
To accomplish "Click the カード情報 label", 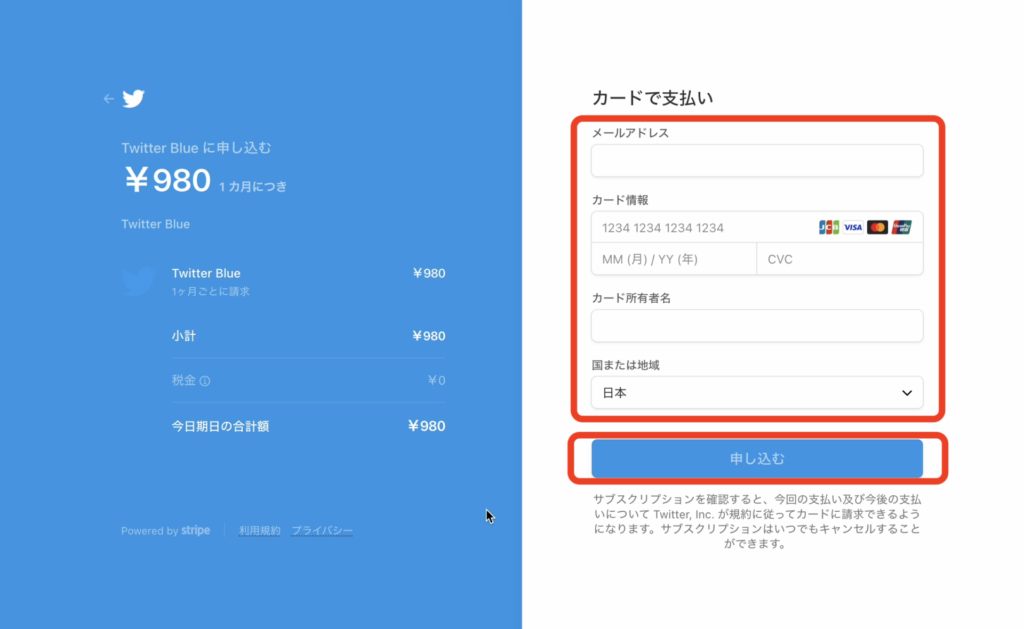I will coord(620,200).
